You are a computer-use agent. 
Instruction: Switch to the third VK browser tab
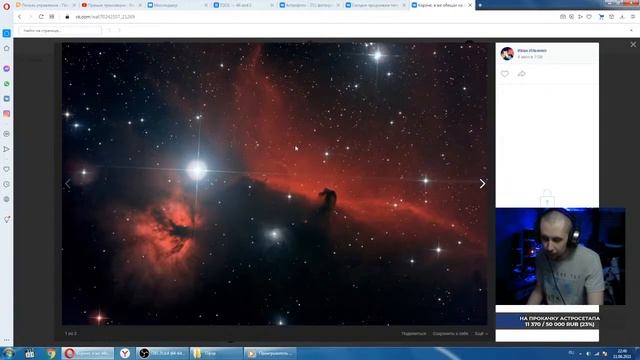pos(177,5)
